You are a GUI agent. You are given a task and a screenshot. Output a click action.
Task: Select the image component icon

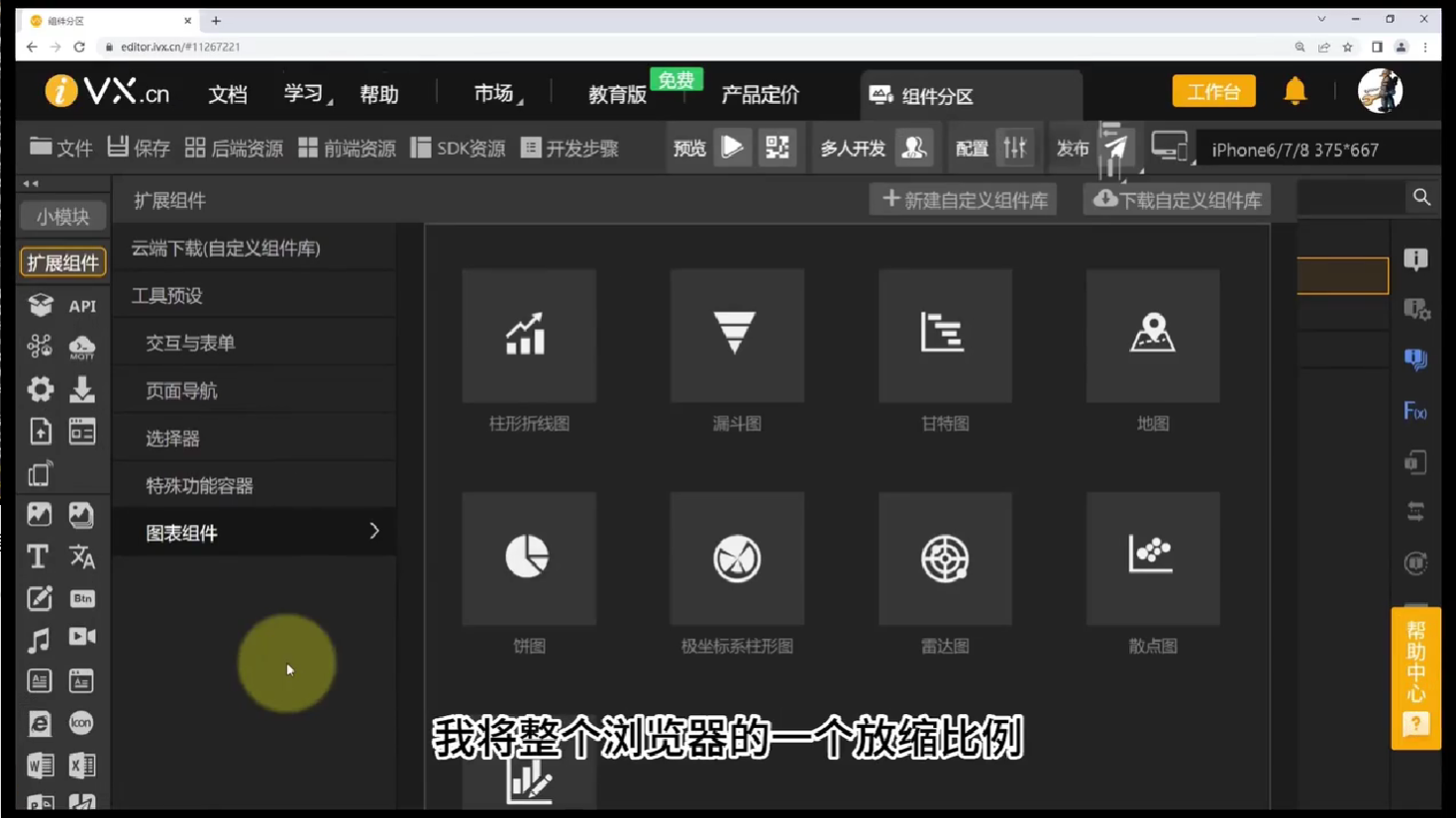point(39,514)
